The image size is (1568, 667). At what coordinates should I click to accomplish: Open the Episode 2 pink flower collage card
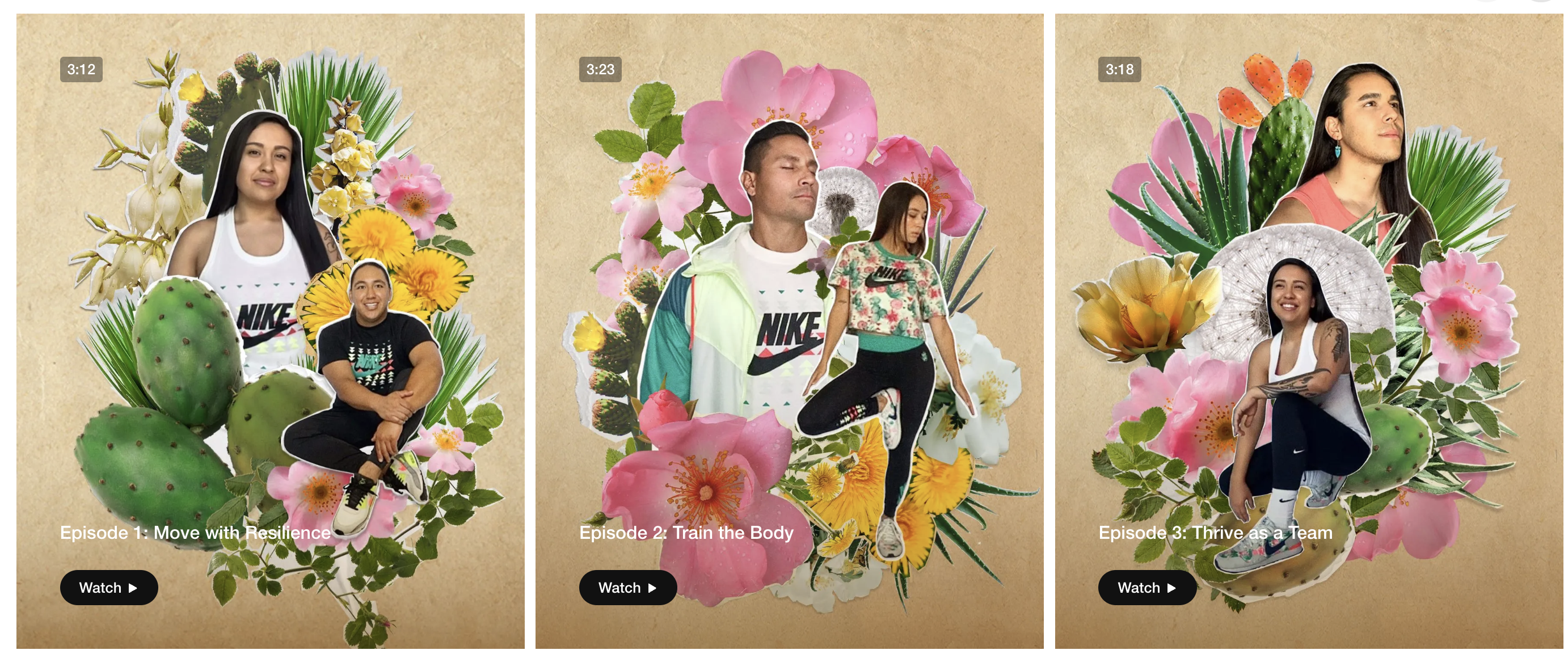[790, 331]
